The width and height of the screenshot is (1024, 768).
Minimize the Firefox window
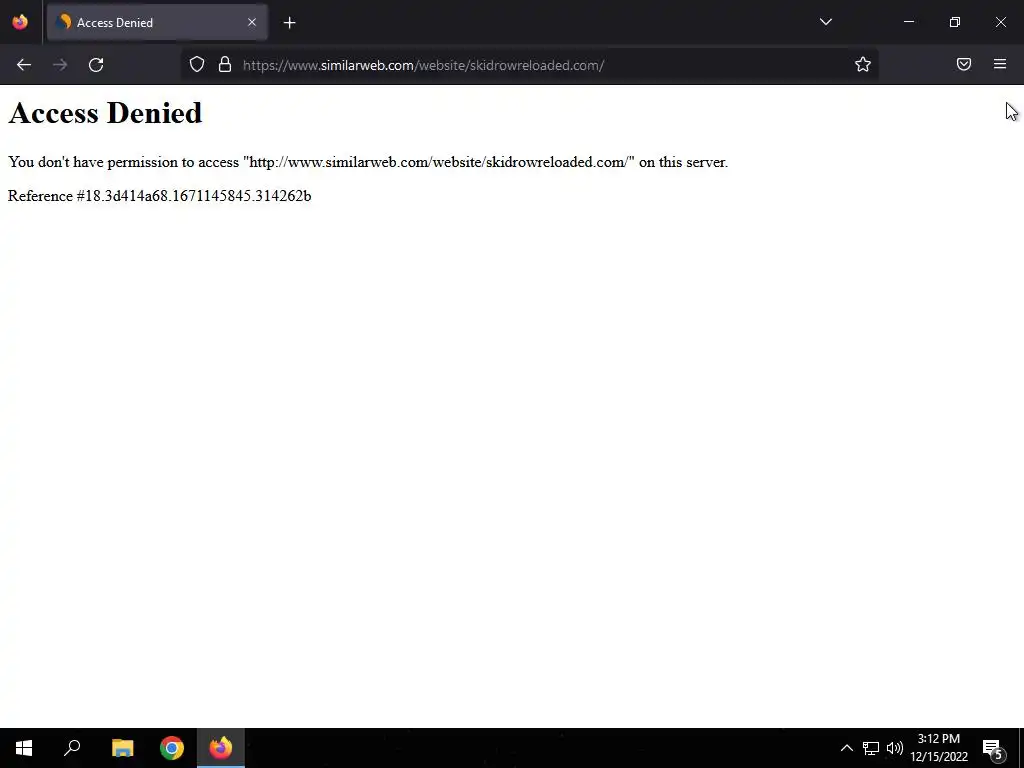point(908,22)
